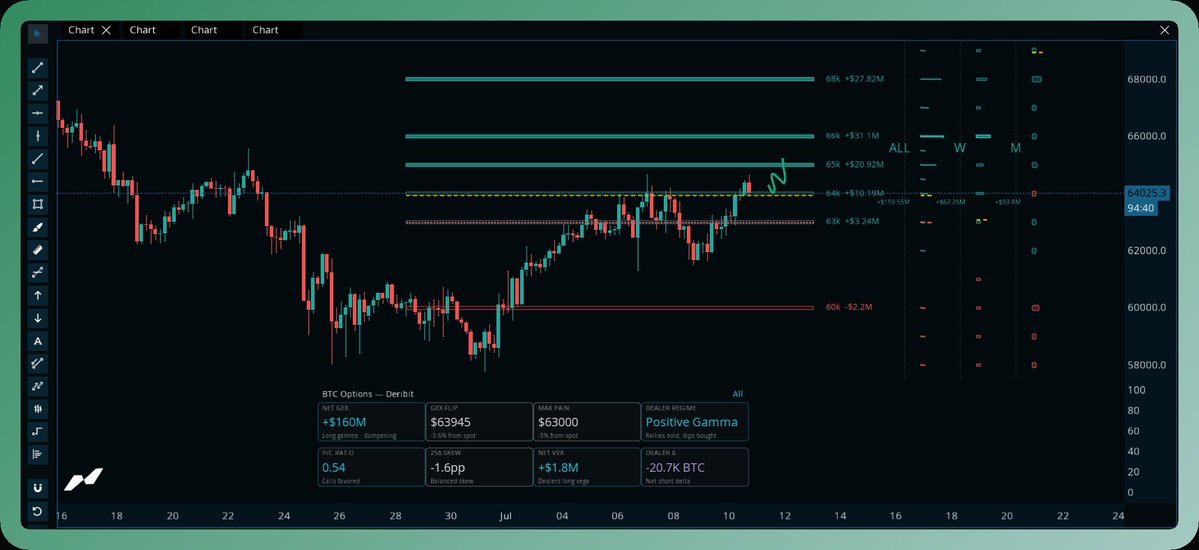This screenshot has width=1199, height=550.
Task: Open the NET GEX +$160M card
Action: coord(371,421)
